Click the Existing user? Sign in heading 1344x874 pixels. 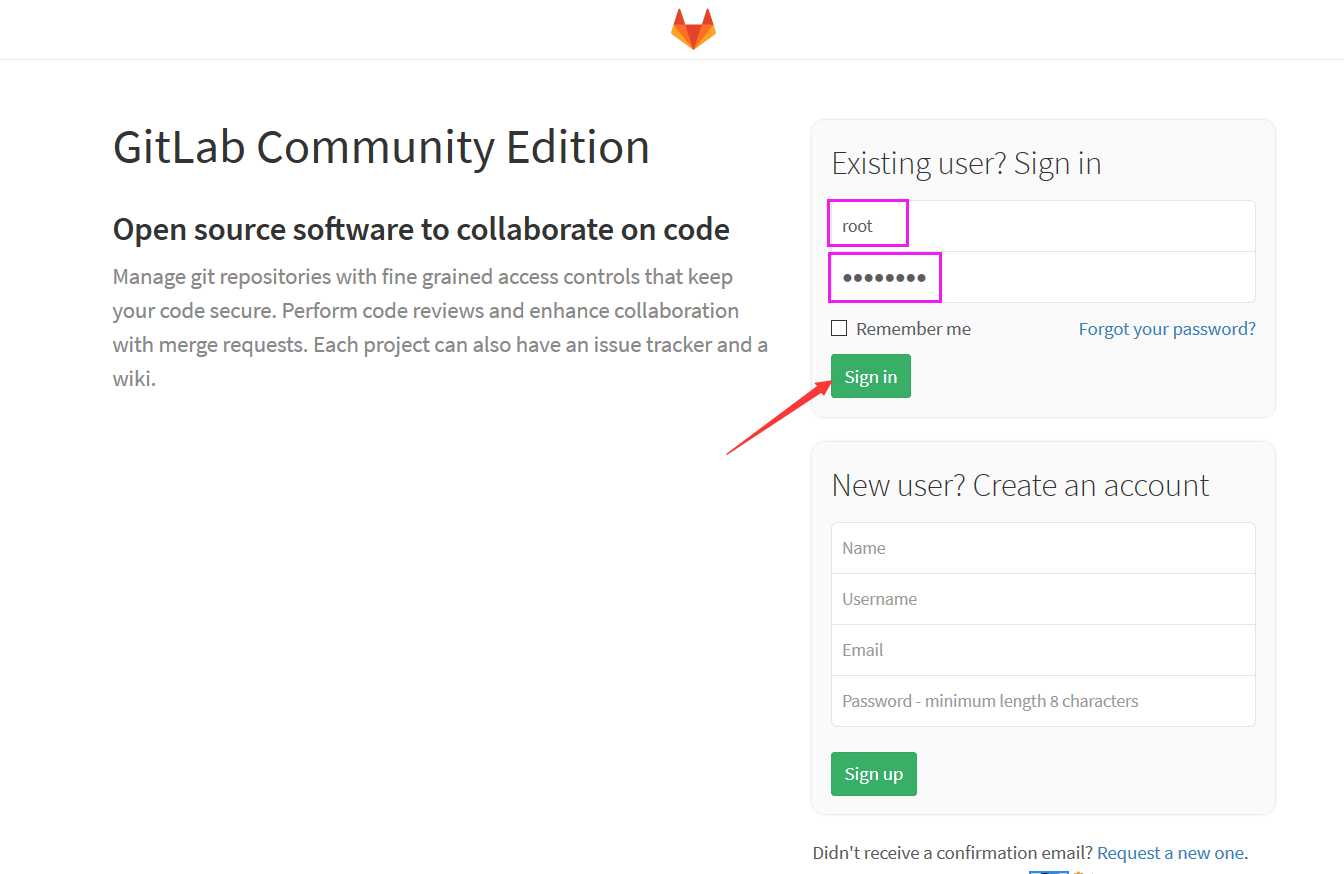point(966,163)
